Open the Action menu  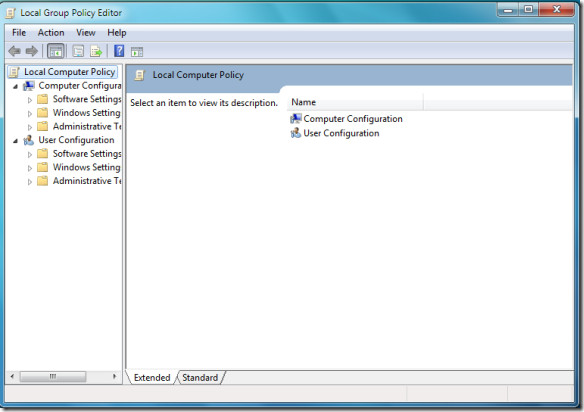pos(51,33)
